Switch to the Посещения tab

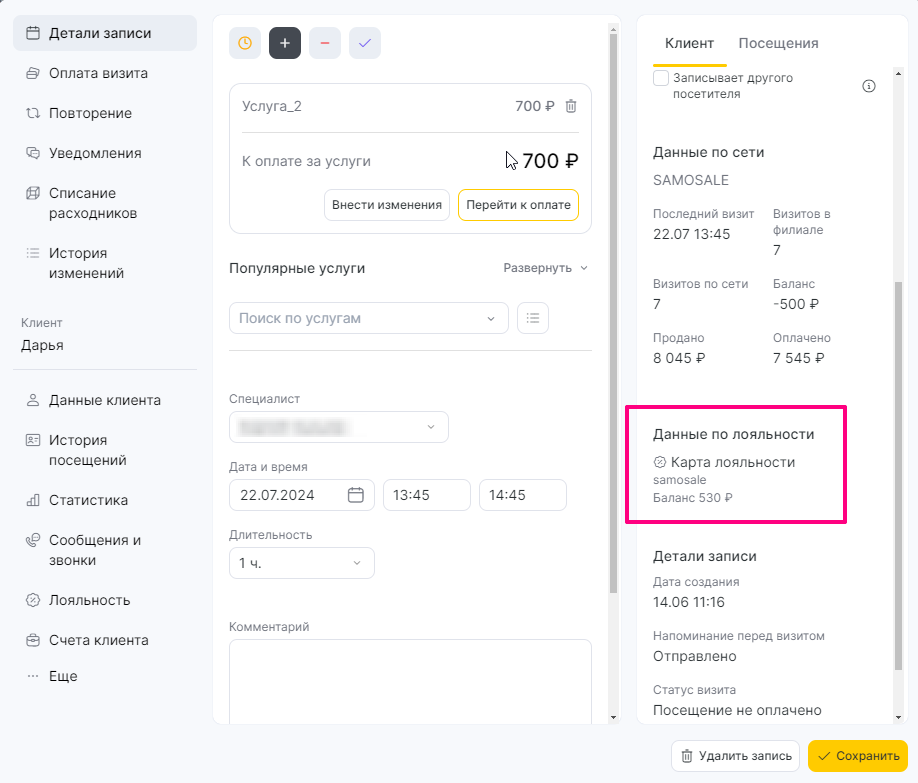click(x=778, y=43)
